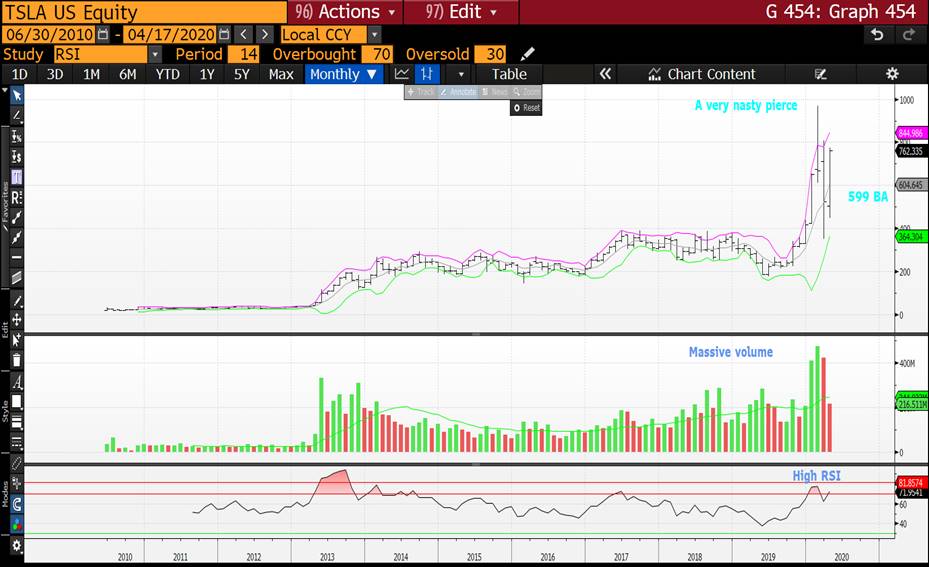Image resolution: width=929 pixels, height=567 pixels.
Task: Open the Local CCY currency dropdown
Action: coord(374,35)
